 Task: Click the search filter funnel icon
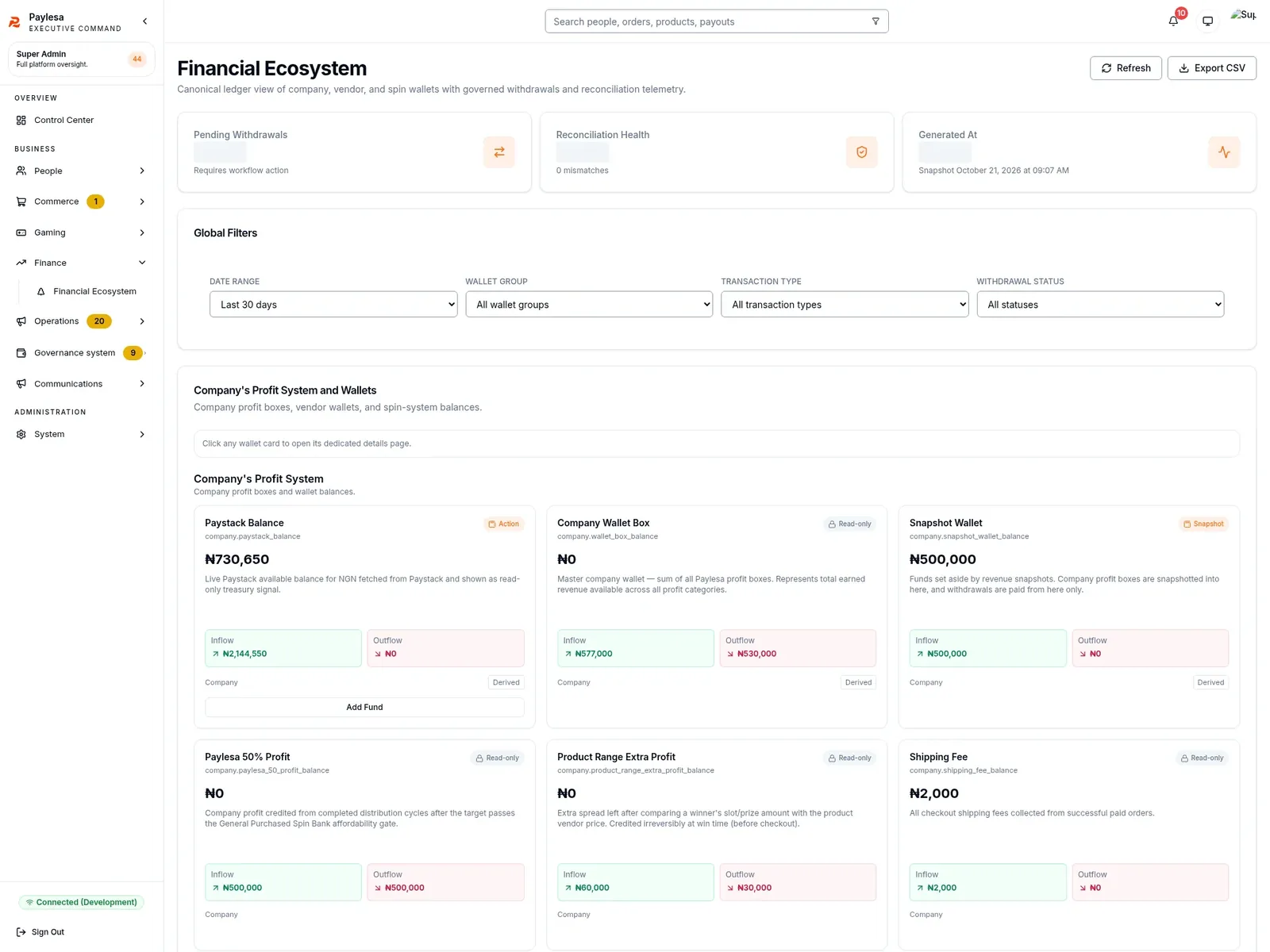point(876,21)
